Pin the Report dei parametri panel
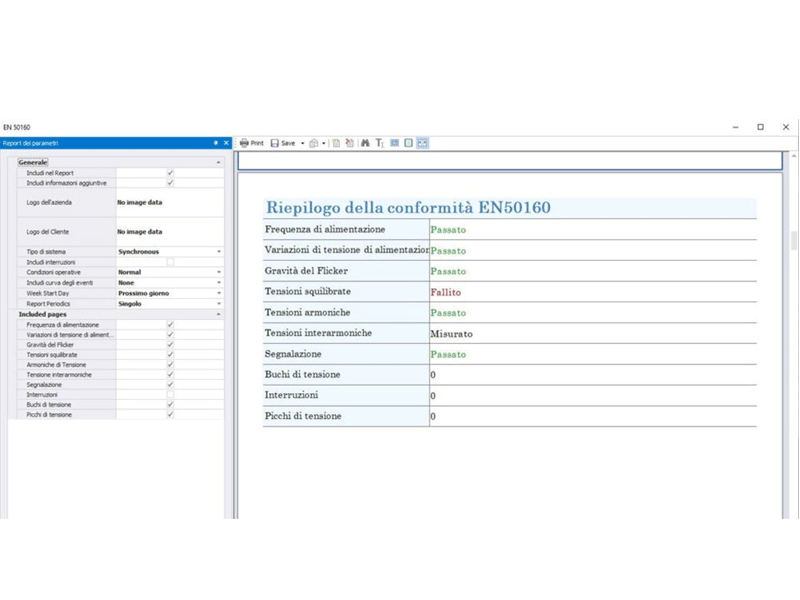This screenshot has width=800, height=600. 215,143
